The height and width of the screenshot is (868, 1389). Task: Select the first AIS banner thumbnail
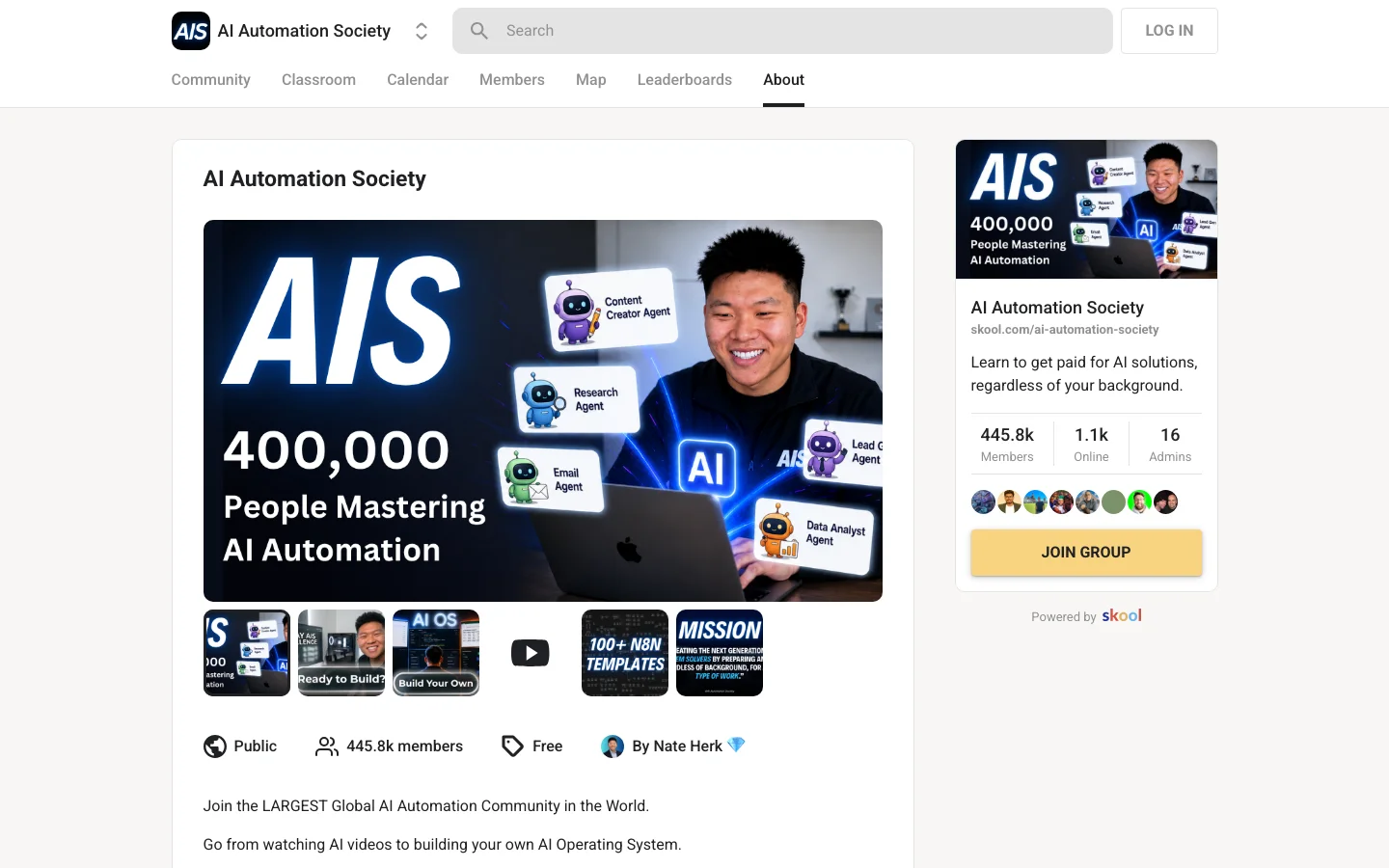click(x=247, y=653)
